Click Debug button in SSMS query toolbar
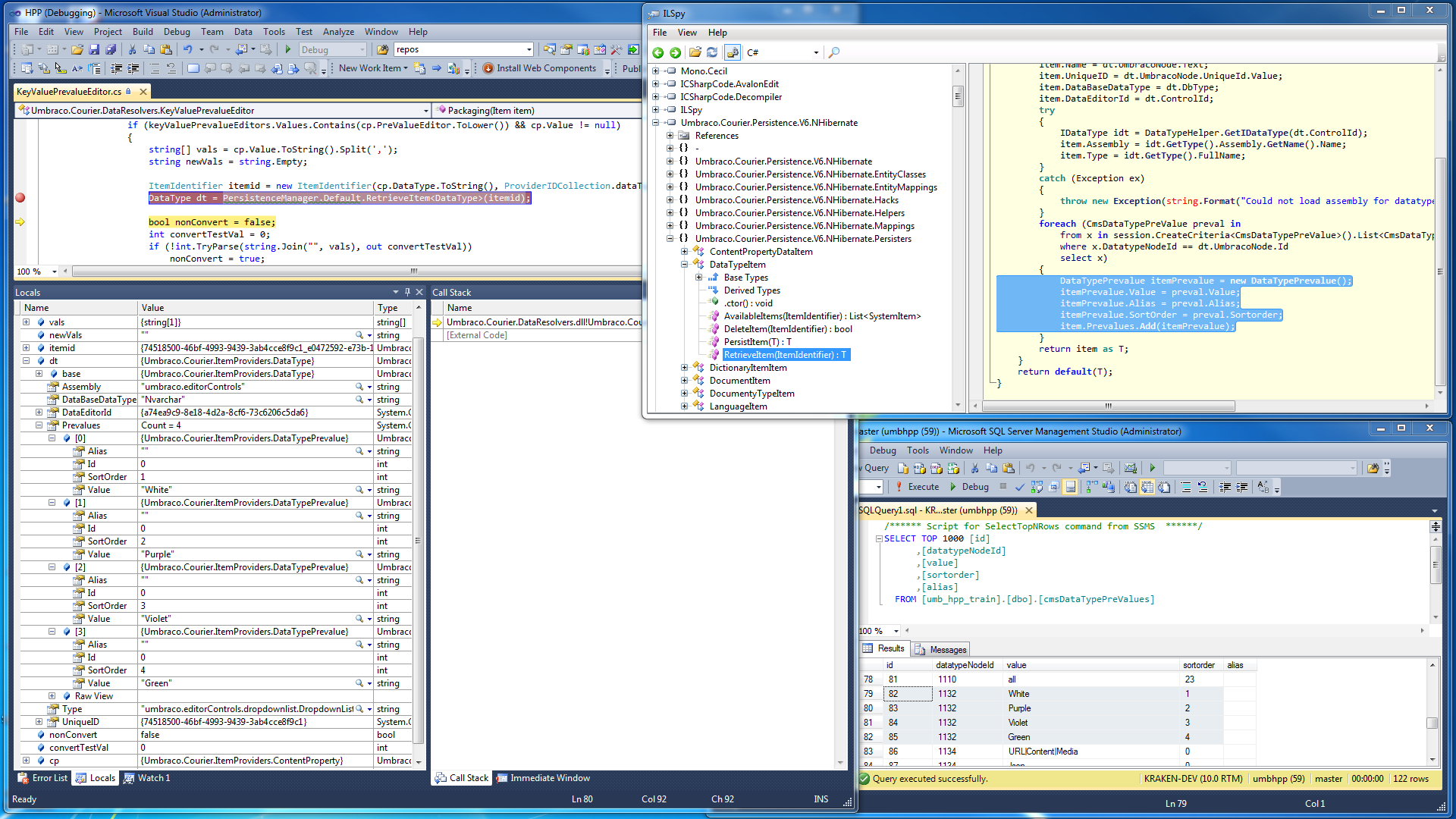The width and height of the screenshot is (1456, 819). click(969, 487)
